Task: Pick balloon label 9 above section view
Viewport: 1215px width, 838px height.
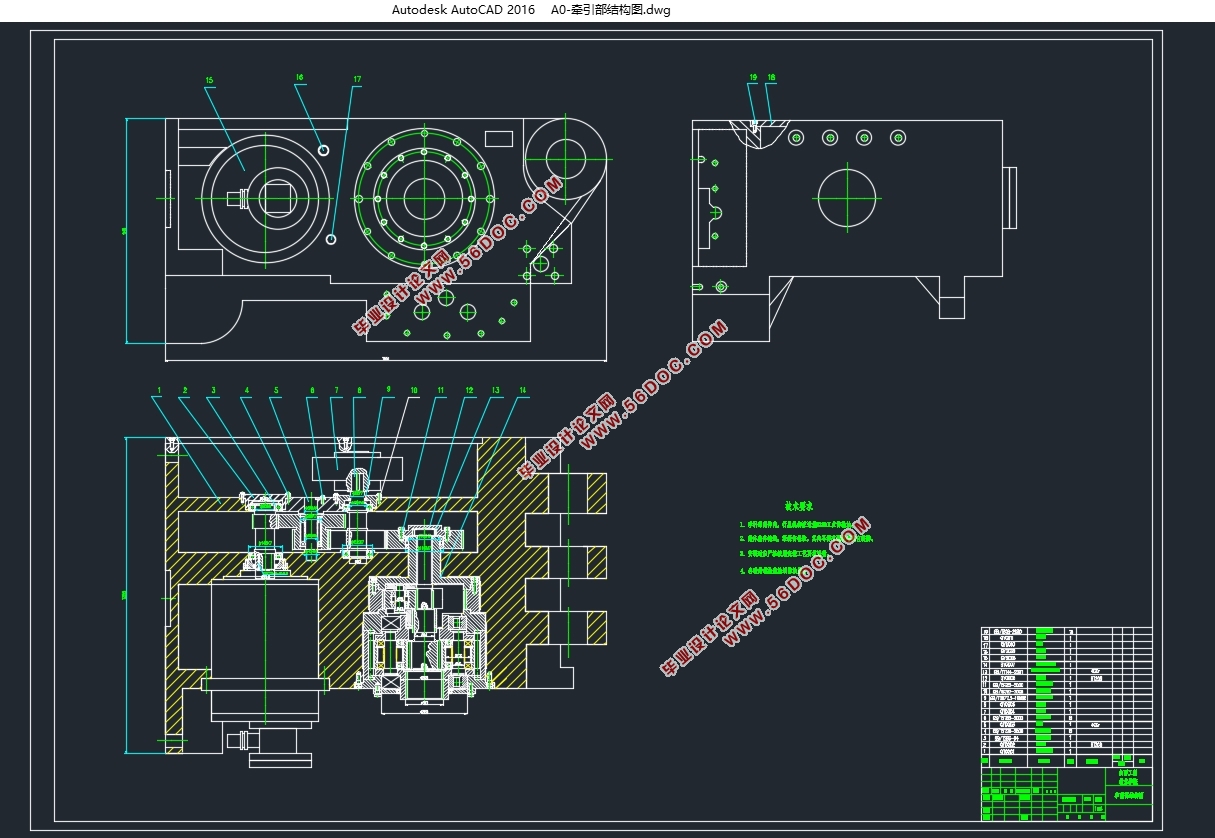Action: (388, 390)
